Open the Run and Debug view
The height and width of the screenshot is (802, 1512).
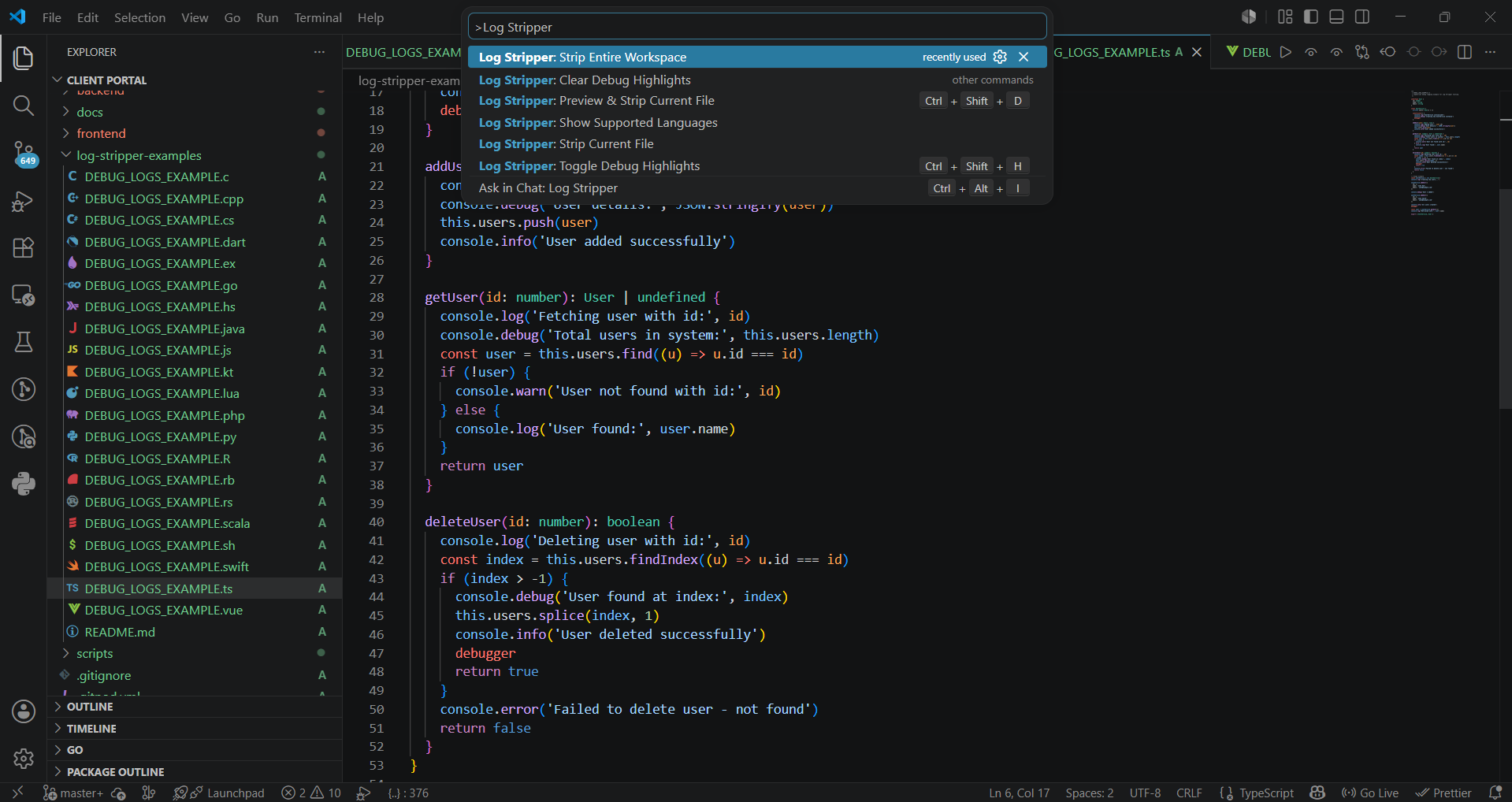pos(24,202)
